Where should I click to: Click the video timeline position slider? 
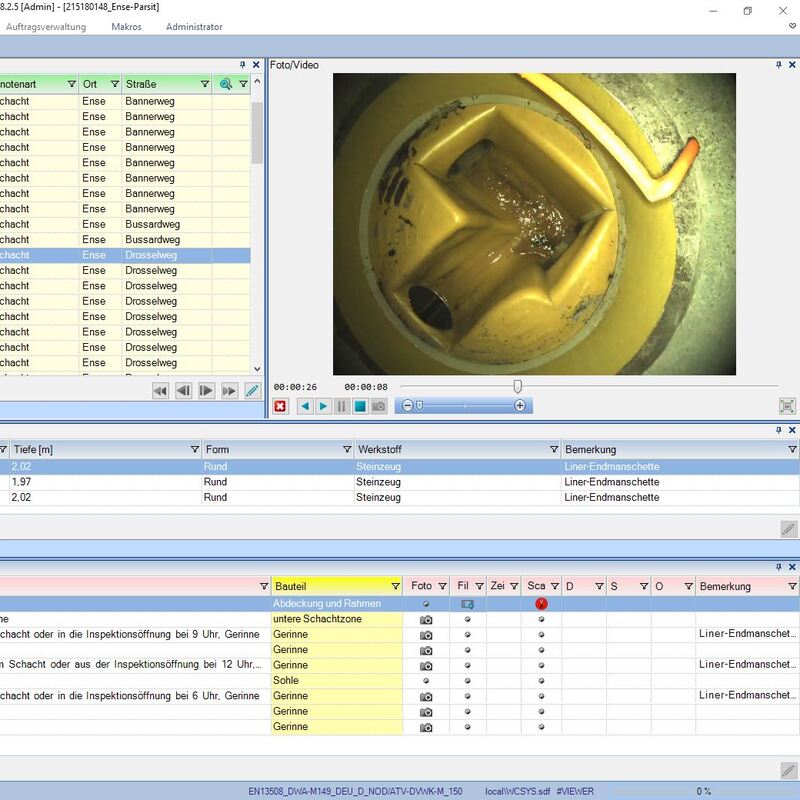pos(517,386)
